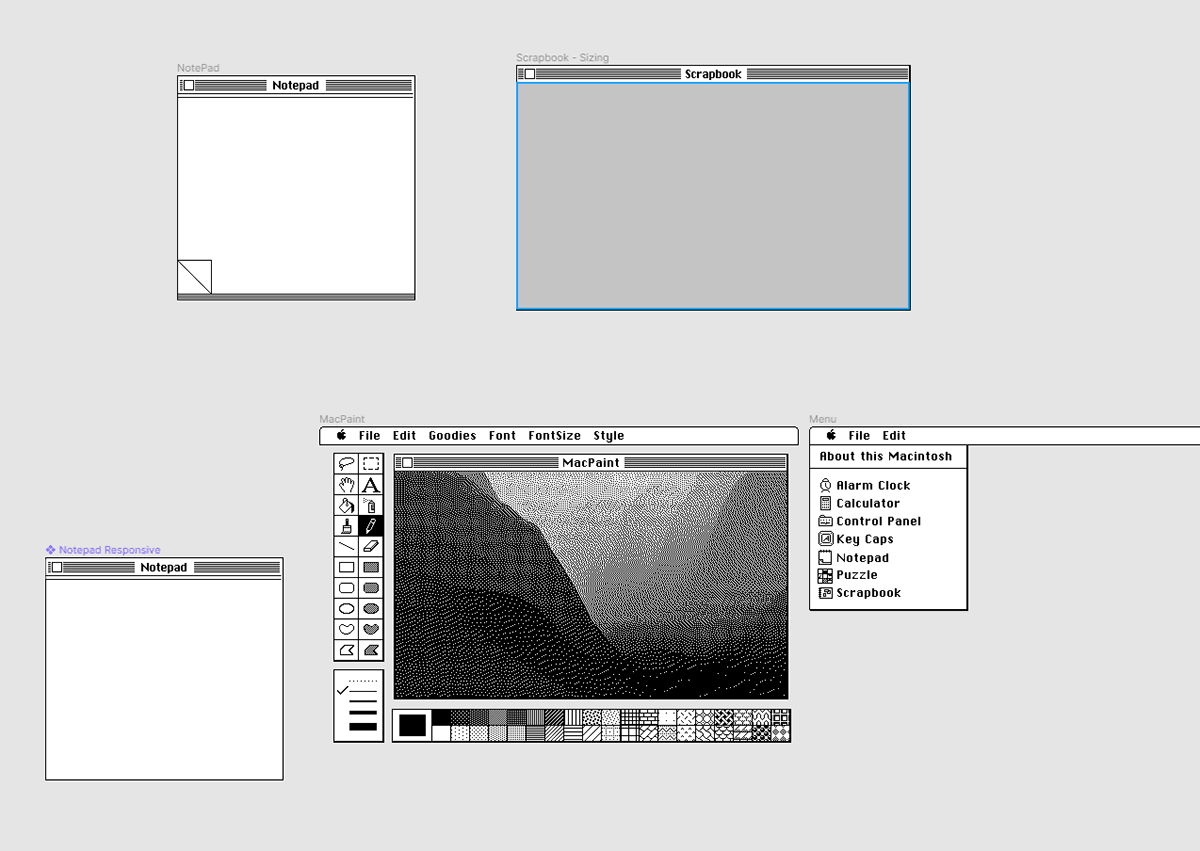Open File in the Menu frame bar

(860, 435)
